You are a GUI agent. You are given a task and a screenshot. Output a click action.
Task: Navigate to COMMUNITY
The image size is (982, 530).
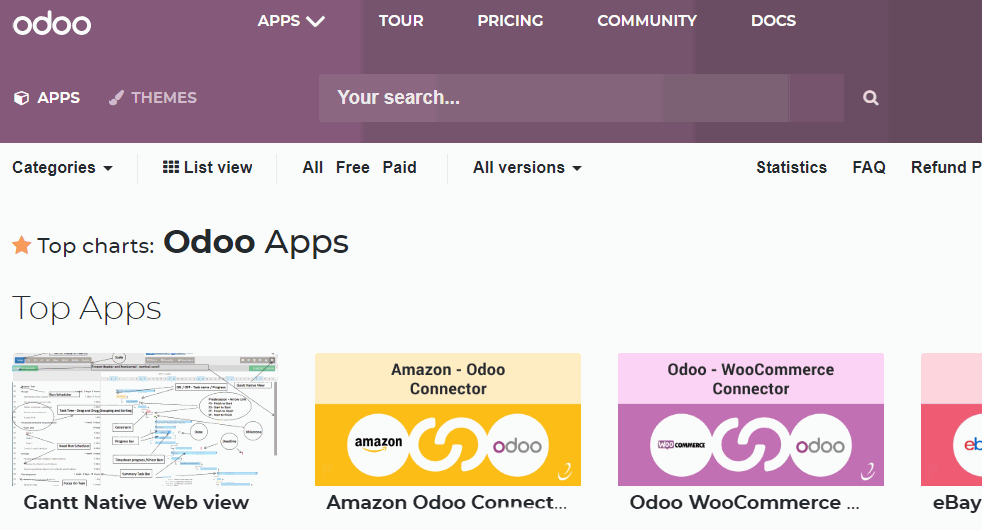pos(647,21)
